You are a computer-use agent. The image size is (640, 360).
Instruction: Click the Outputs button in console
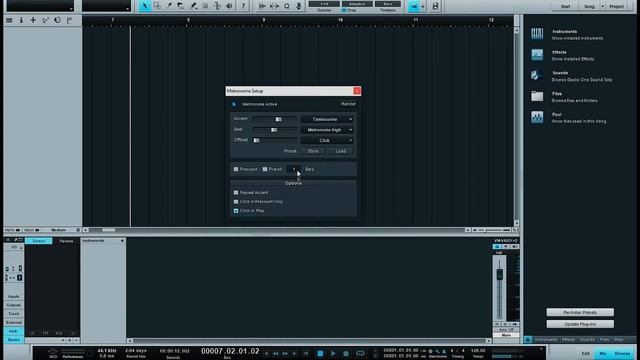tap(13, 305)
